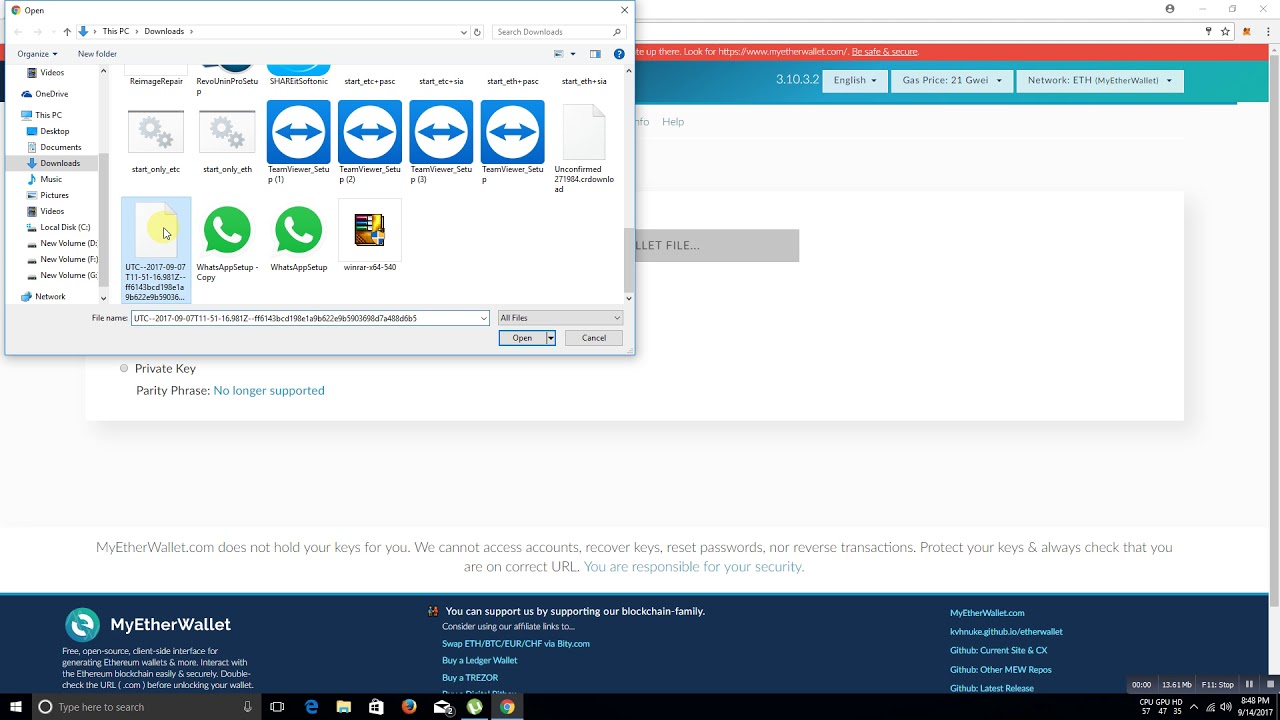Screen dimensions: 1280x720
Task: Expand the view options dropdown arrow
Action: [573, 54]
